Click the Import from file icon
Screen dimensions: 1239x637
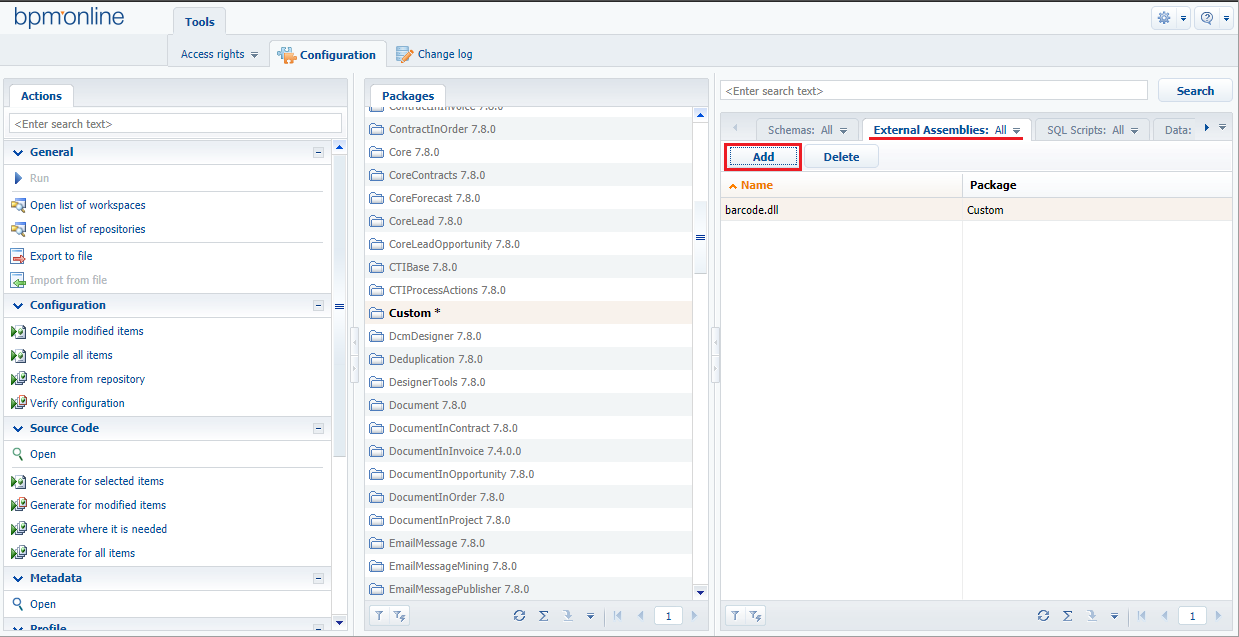(18, 280)
